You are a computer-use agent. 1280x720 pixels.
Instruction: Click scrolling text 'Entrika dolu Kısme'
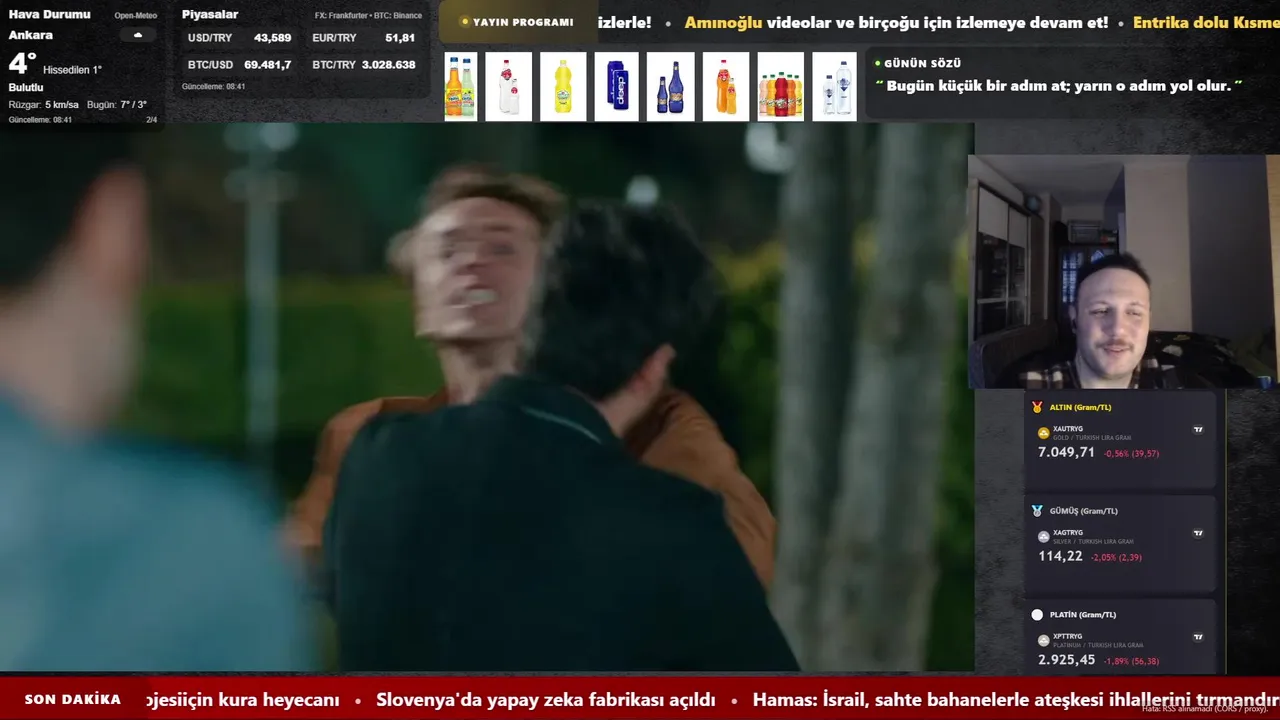point(1206,22)
